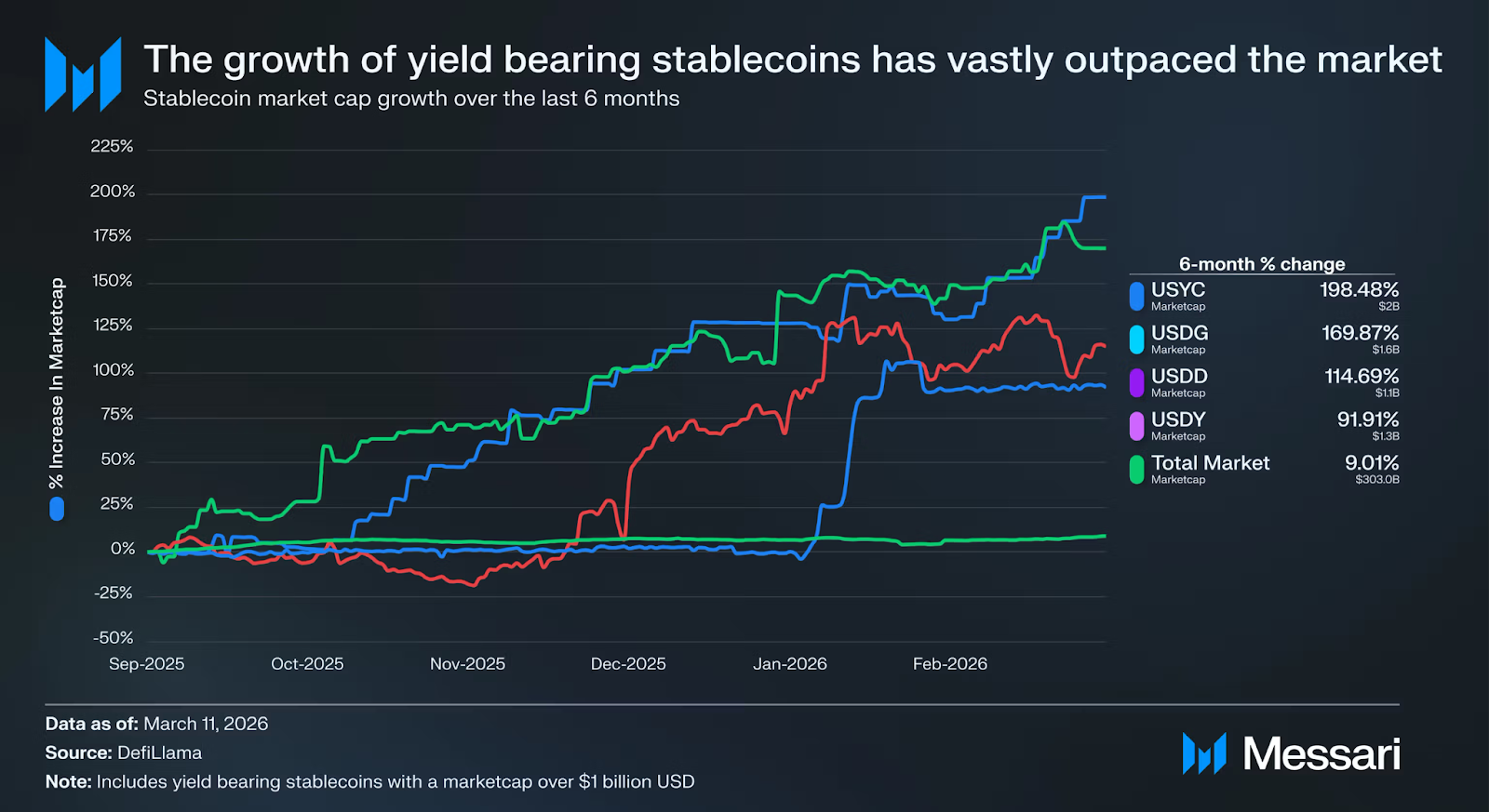Click the USYC blue legend swatch
The width and height of the screenshot is (1489, 812).
pyautogui.click(x=1136, y=296)
